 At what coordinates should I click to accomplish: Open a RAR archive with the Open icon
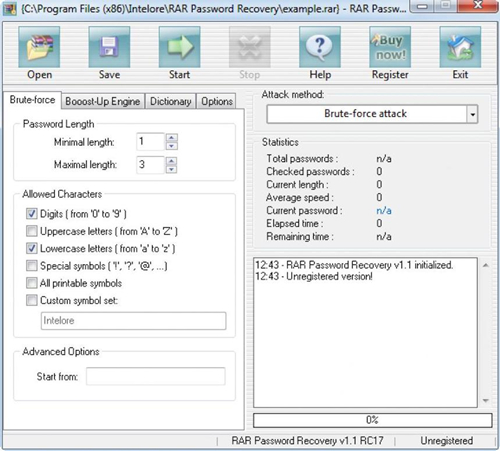coord(39,47)
